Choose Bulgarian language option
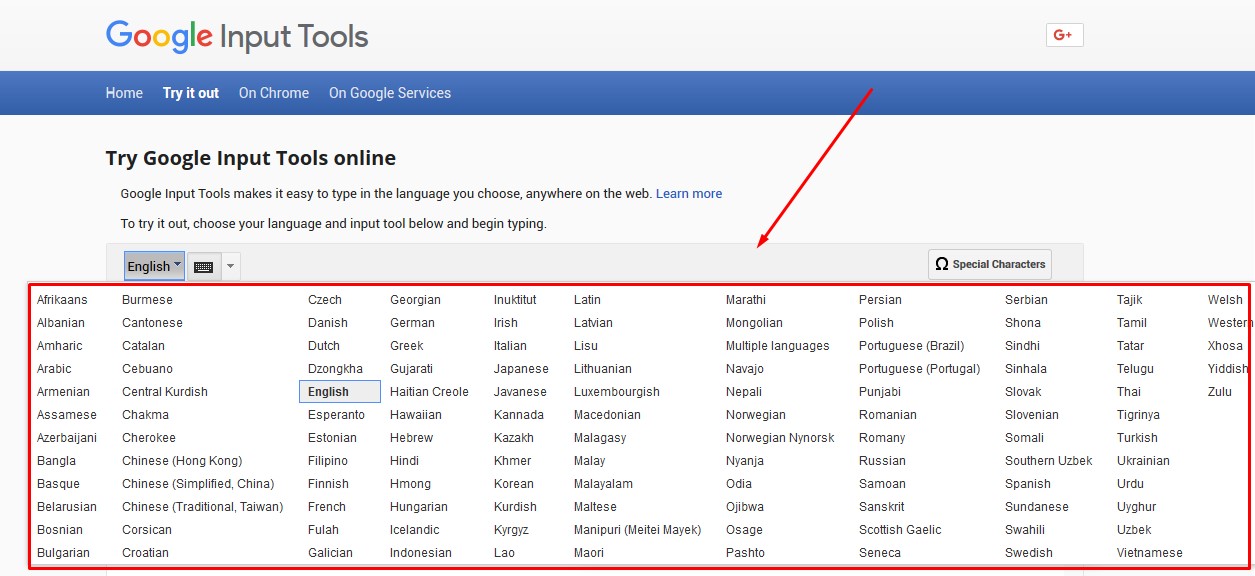The height and width of the screenshot is (576, 1255). pos(63,553)
